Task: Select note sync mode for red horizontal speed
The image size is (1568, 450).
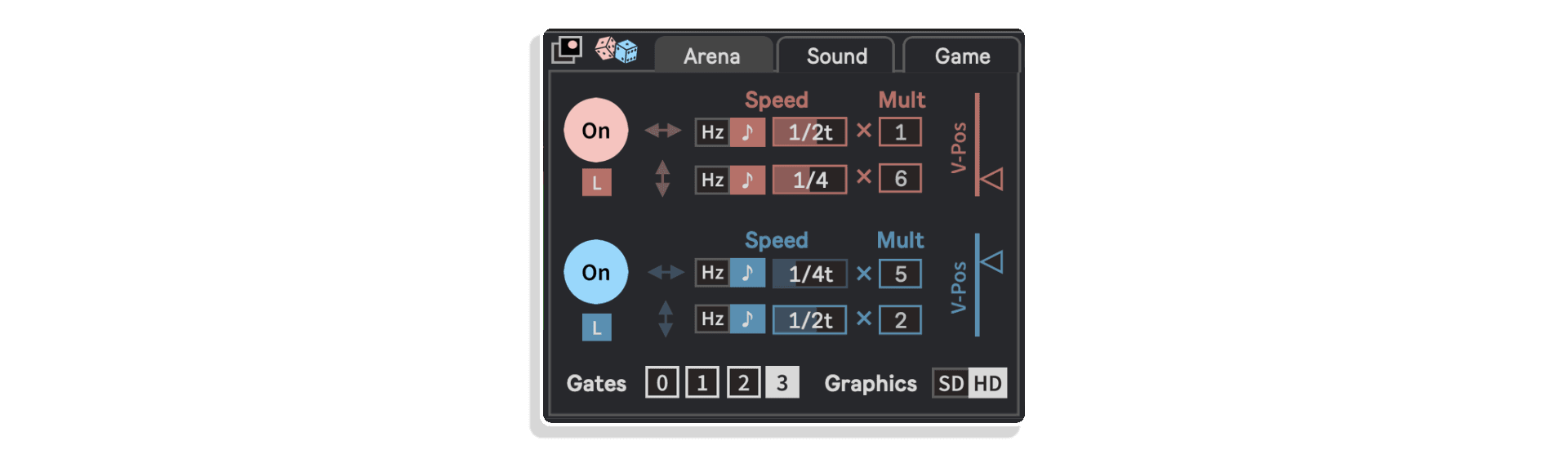Action: coord(747,132)
